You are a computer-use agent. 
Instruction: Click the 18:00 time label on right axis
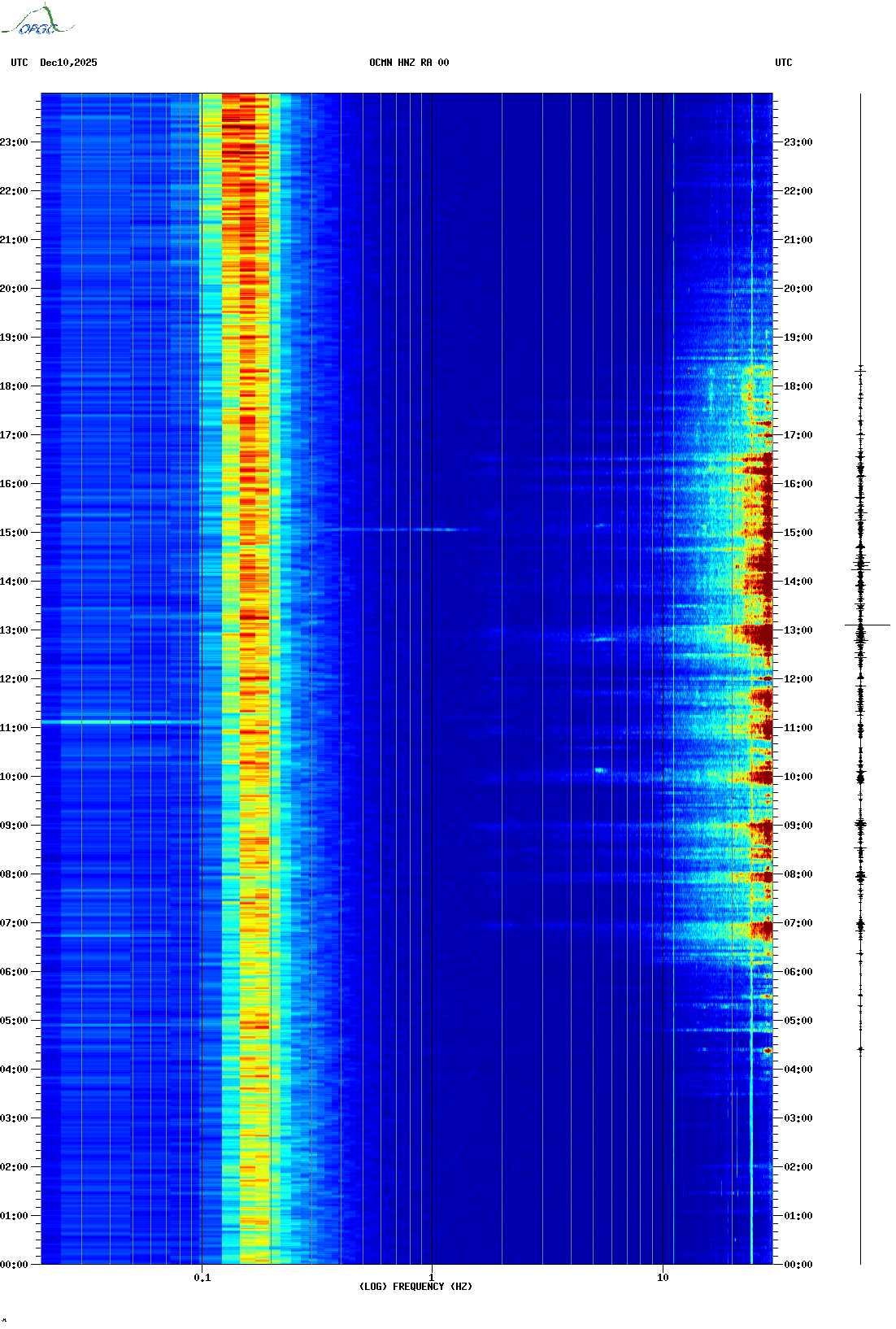[798, 386]
